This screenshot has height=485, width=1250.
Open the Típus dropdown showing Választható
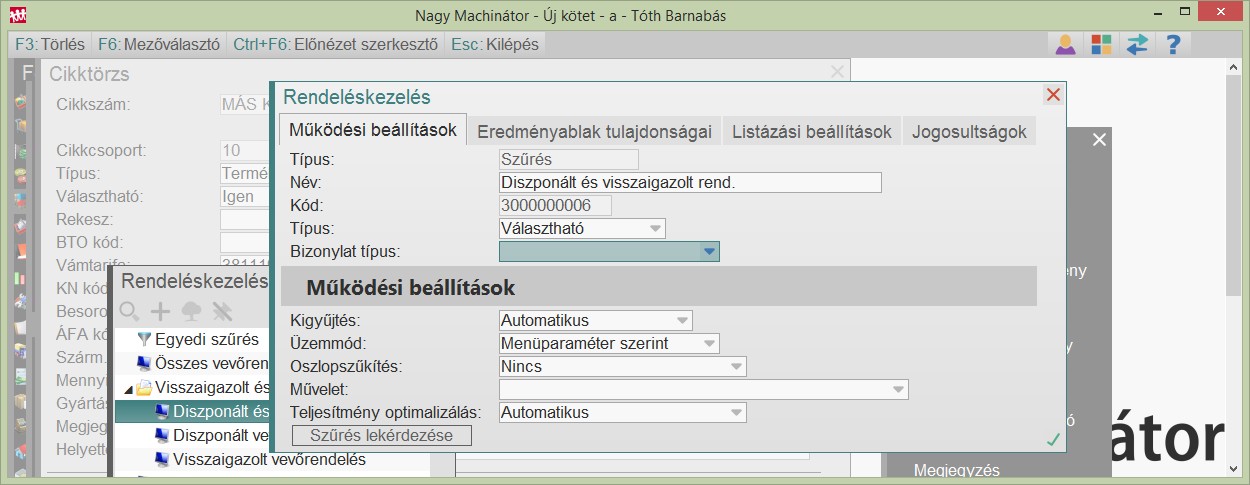(x=582, y=228)
